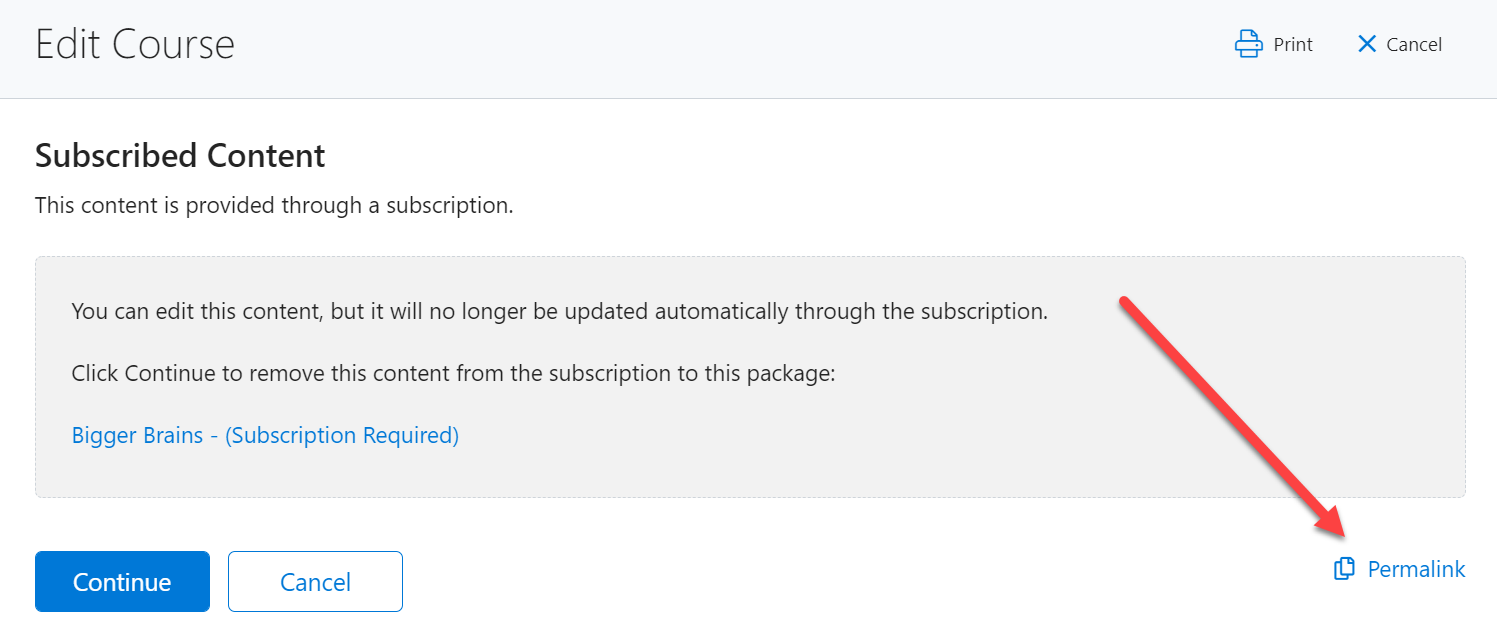1497x634 pixels.
Task: Click the Permalink text link
Action: click(x=1416, y=569)
